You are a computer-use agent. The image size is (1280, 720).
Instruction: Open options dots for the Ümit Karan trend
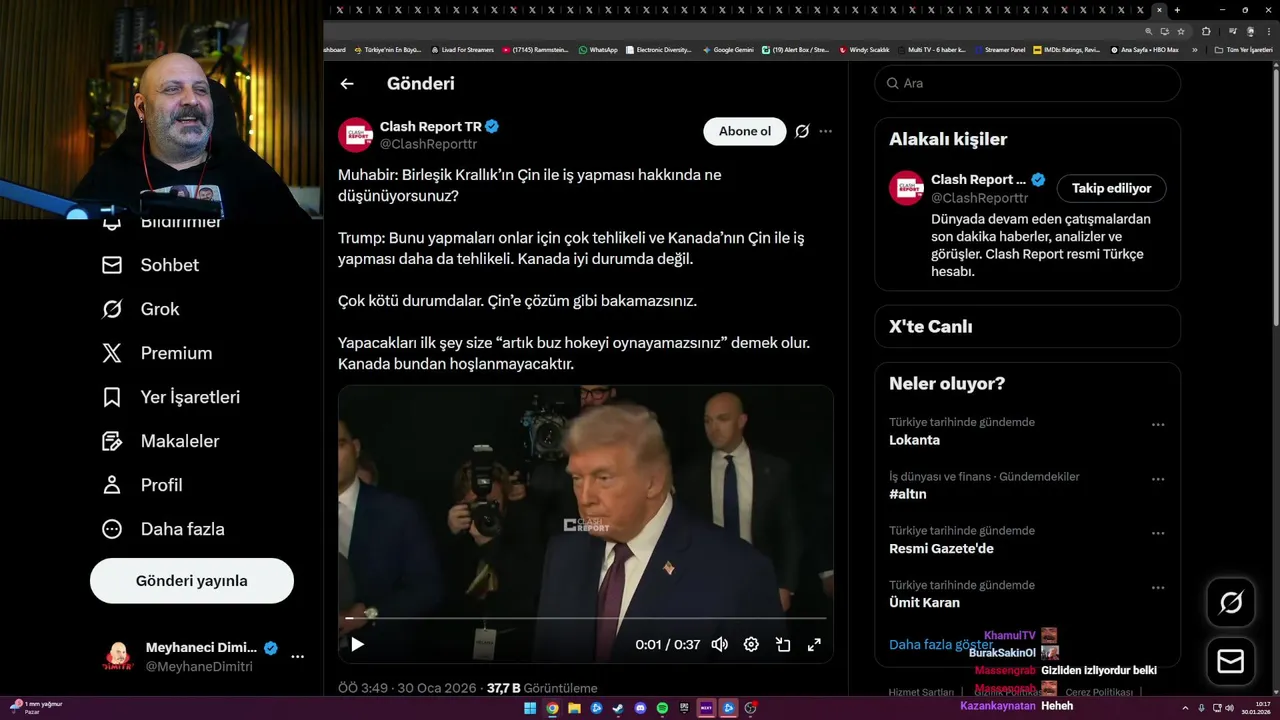(x=1158, y=587)
